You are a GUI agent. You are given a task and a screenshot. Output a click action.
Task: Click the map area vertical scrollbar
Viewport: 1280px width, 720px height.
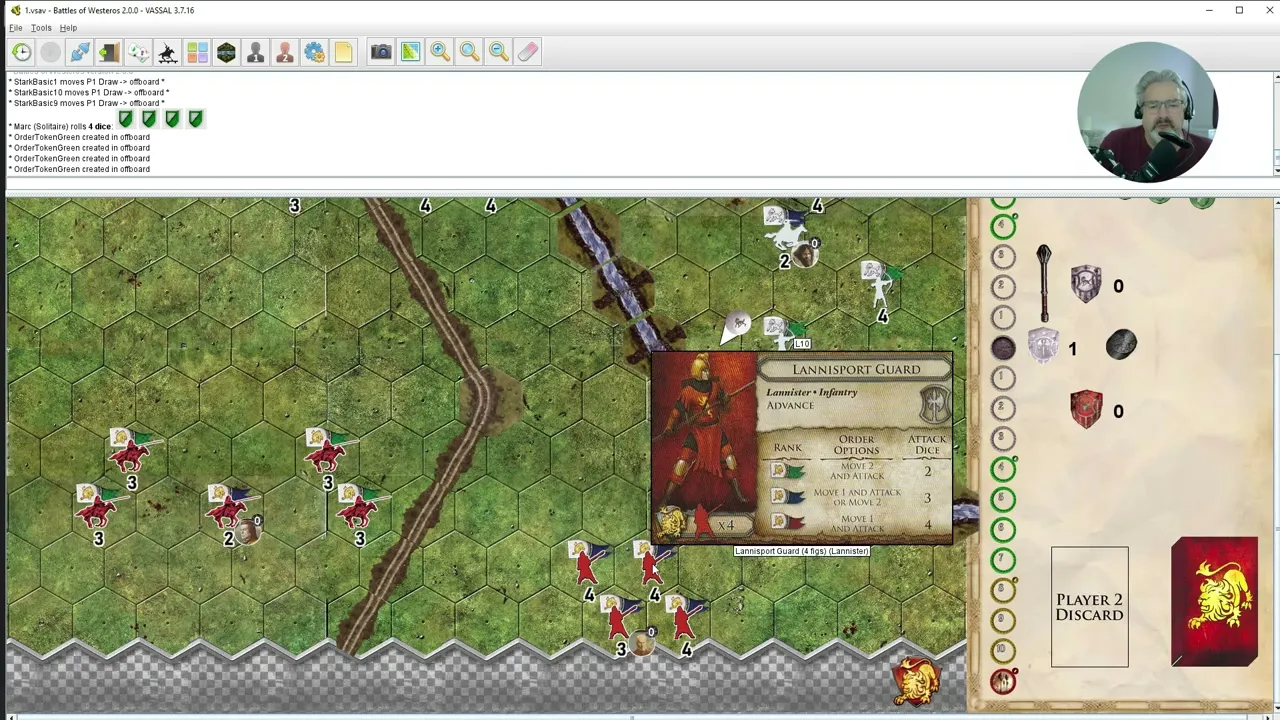(x=1275, y=455)
